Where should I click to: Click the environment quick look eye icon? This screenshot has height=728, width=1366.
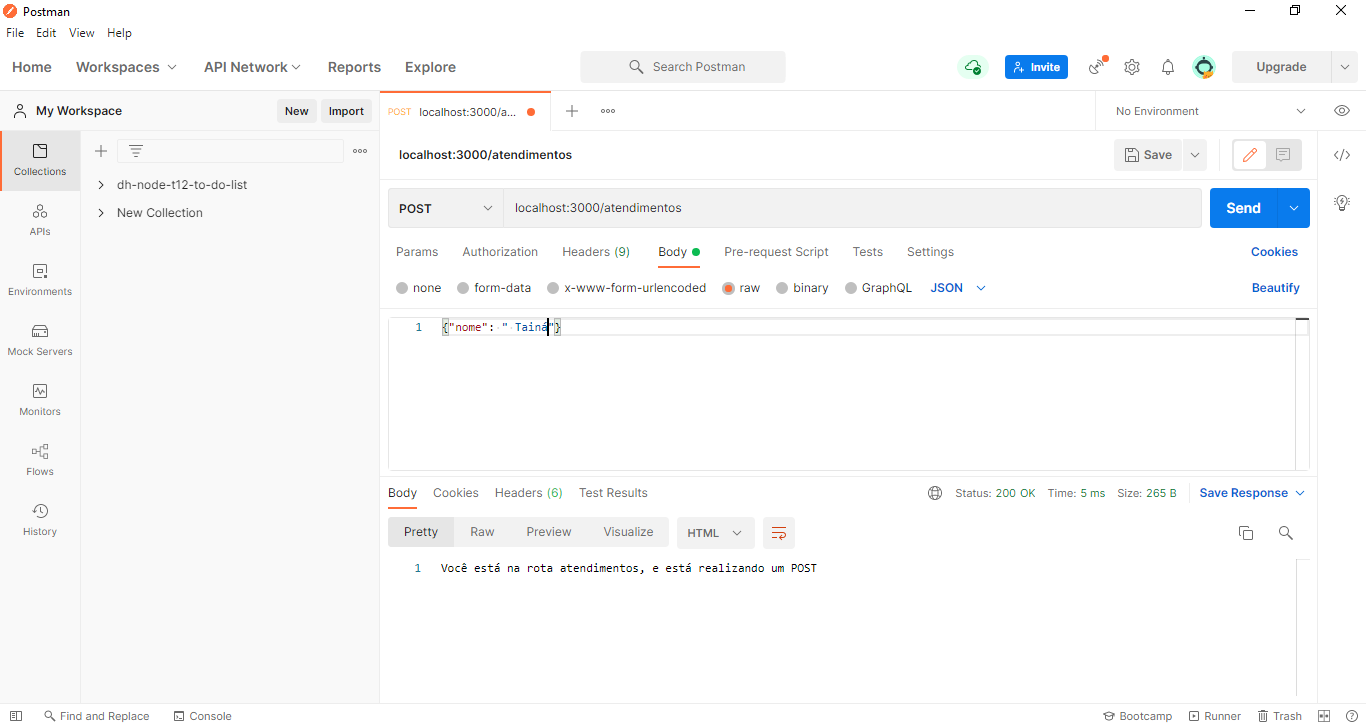point(1342,111)
